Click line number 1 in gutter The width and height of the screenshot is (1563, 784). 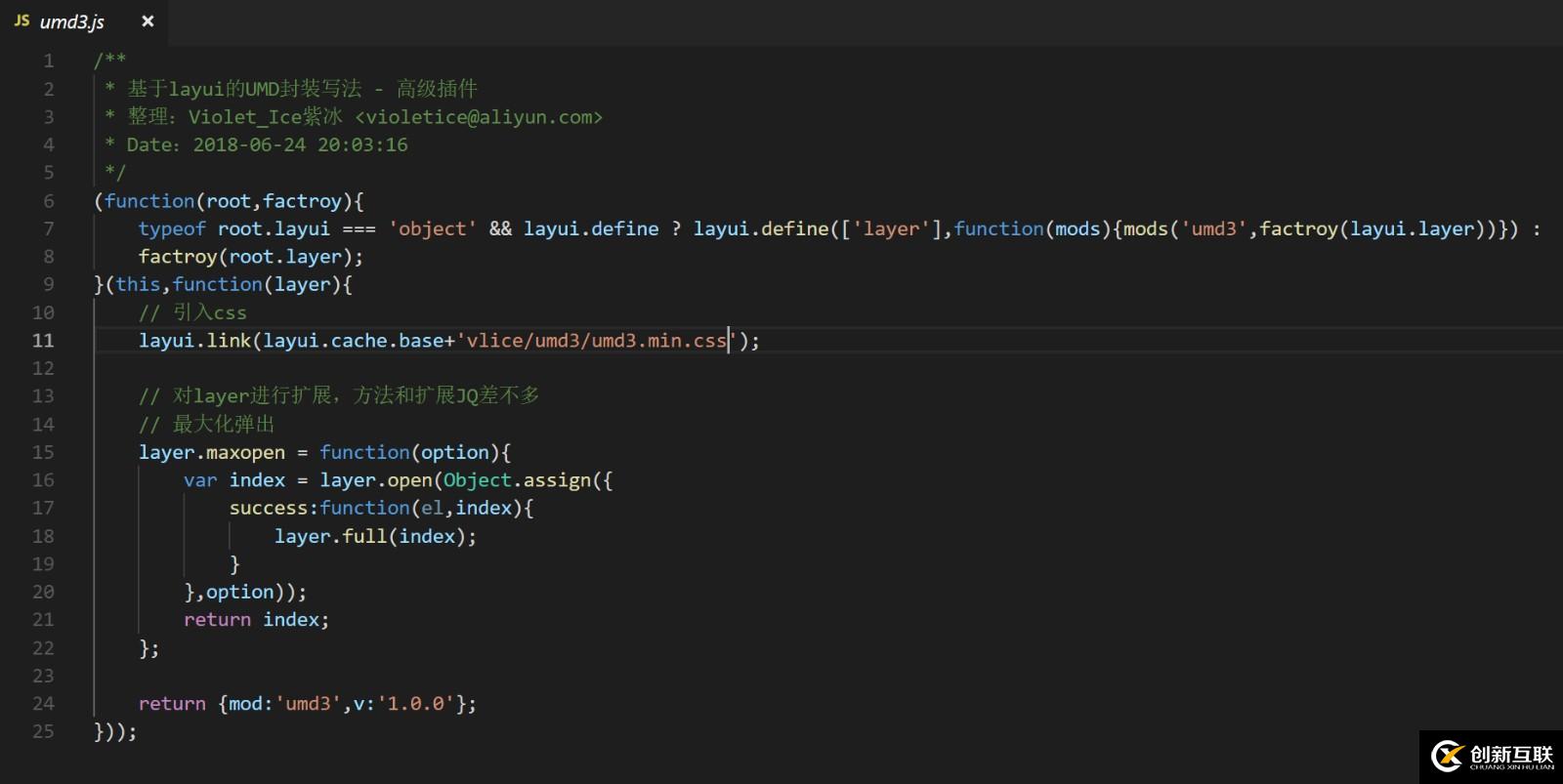coord(49,61)
